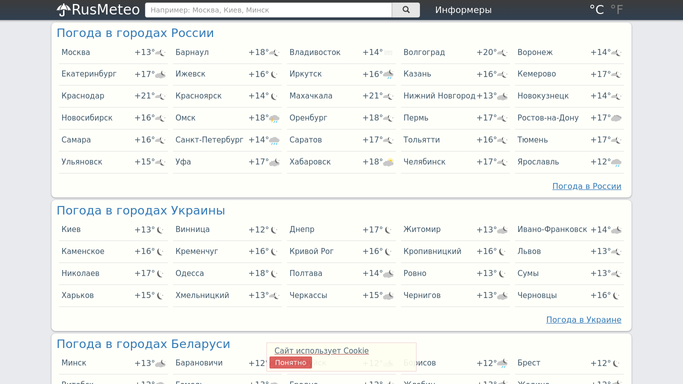683x384 pixels.
Task: Click the crescent moon icon beside Киев
Action: [x=160, y=230]
